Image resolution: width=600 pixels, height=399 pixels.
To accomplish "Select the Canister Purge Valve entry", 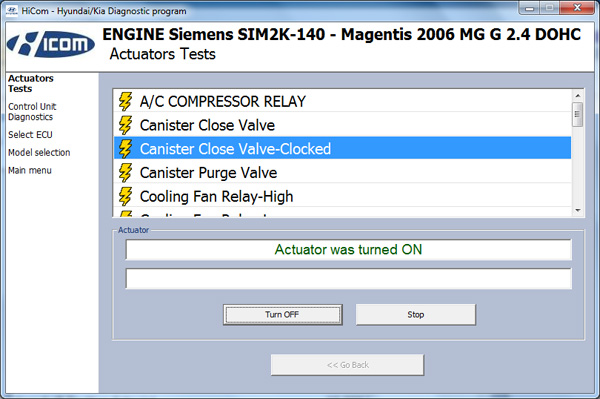I will (342, 173).
